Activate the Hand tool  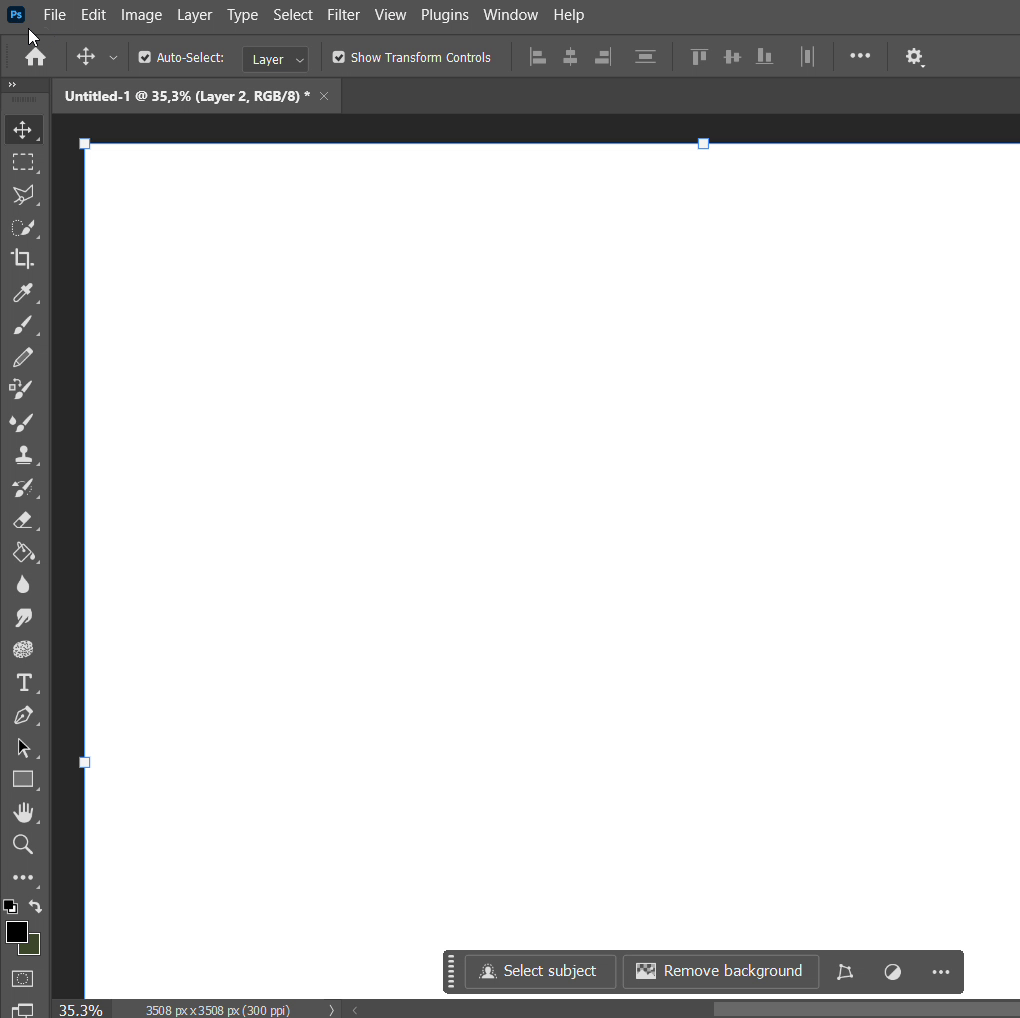coord(23,812)
